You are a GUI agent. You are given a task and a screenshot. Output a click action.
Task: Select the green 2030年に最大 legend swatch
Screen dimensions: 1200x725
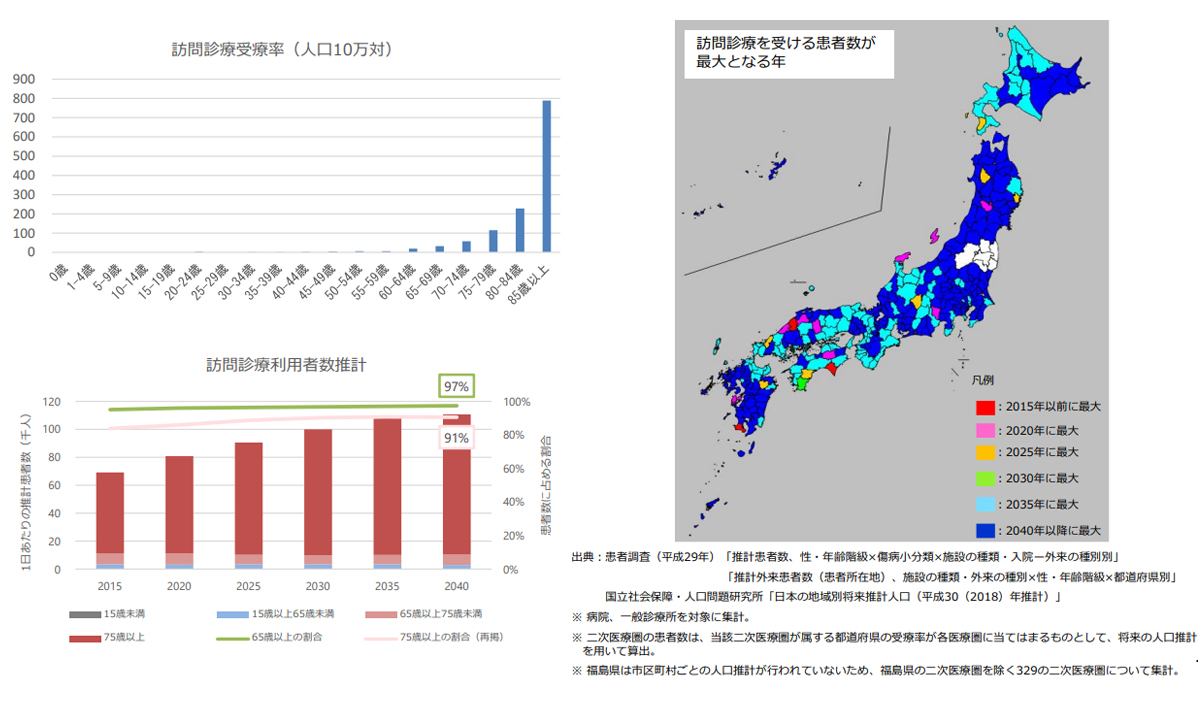coord(985,480)
